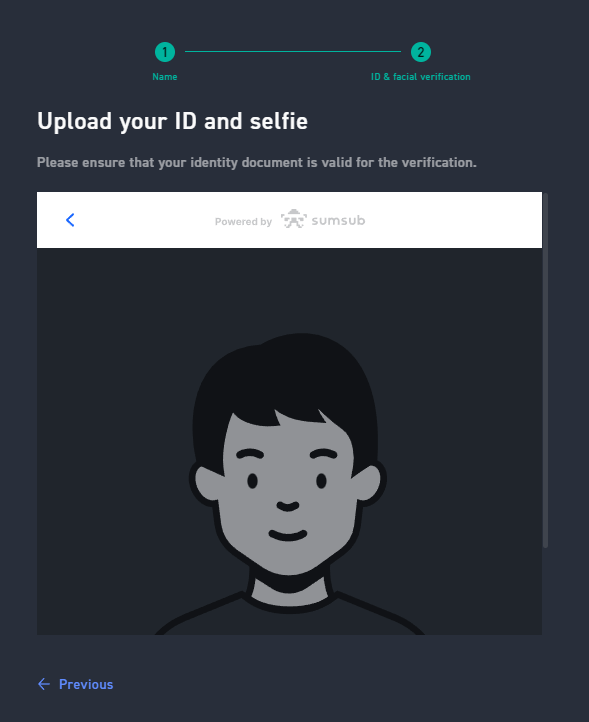This screenshot has height=722, width=589.
Task: Click the illustration's left ear
Action: (x=206, y=481)
